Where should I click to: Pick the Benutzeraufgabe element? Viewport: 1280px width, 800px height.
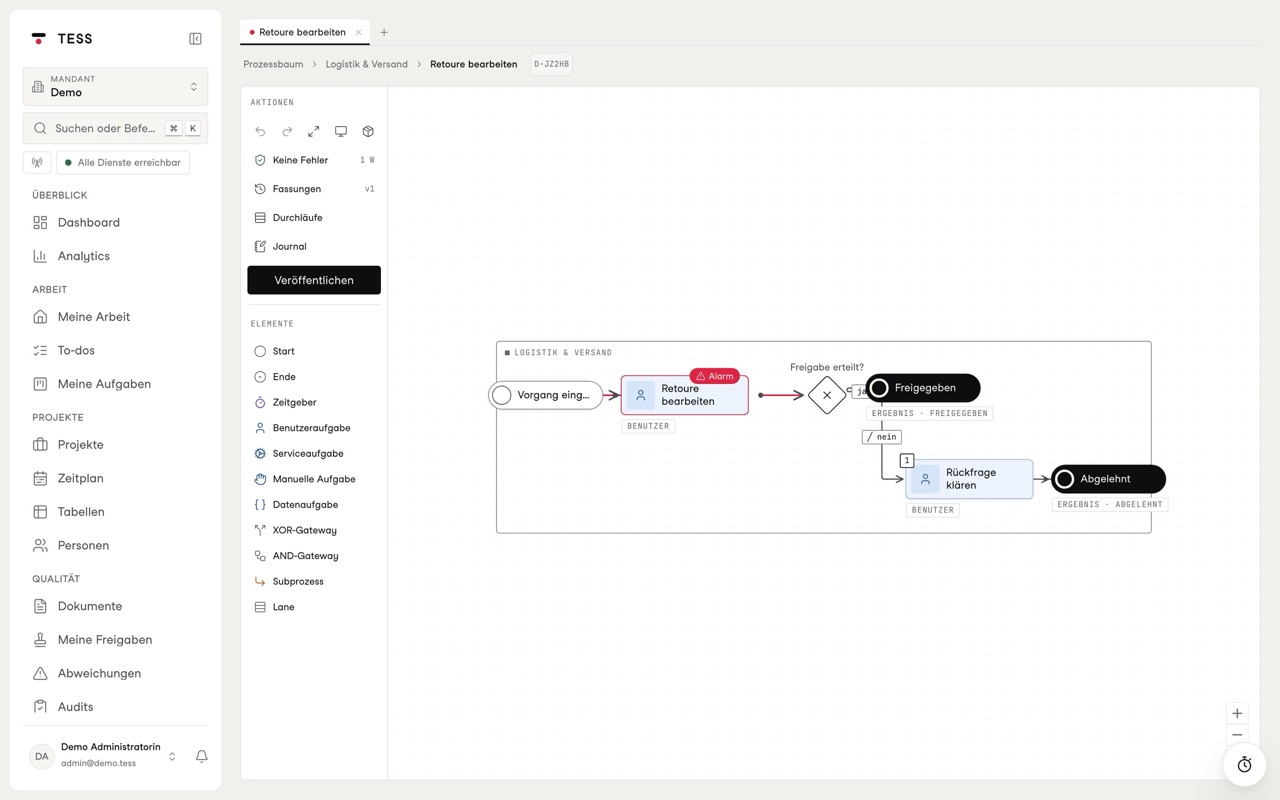point(314,428)
